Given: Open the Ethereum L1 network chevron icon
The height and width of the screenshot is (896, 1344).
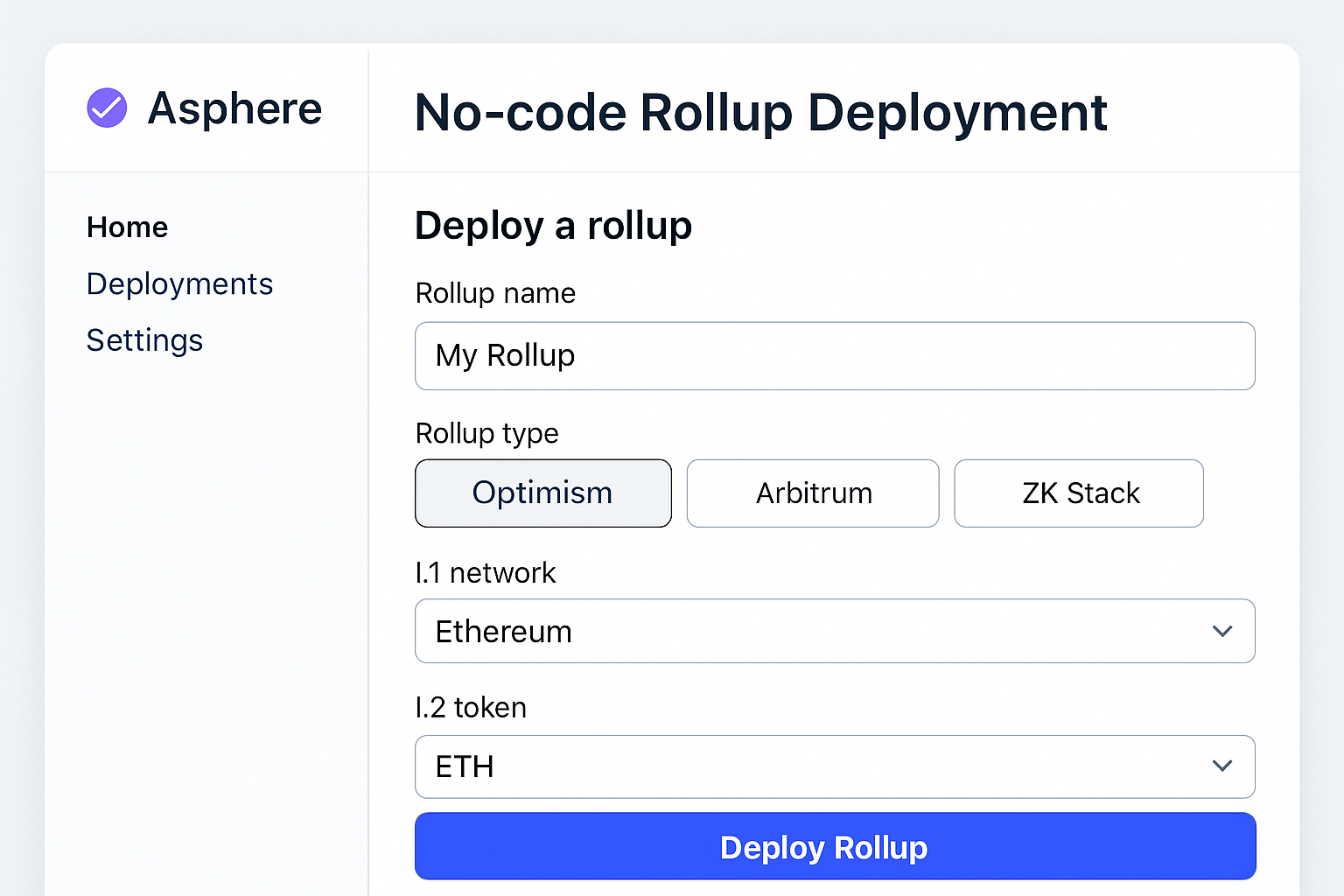Looking at the screenshot, I should click(1223, 631).
